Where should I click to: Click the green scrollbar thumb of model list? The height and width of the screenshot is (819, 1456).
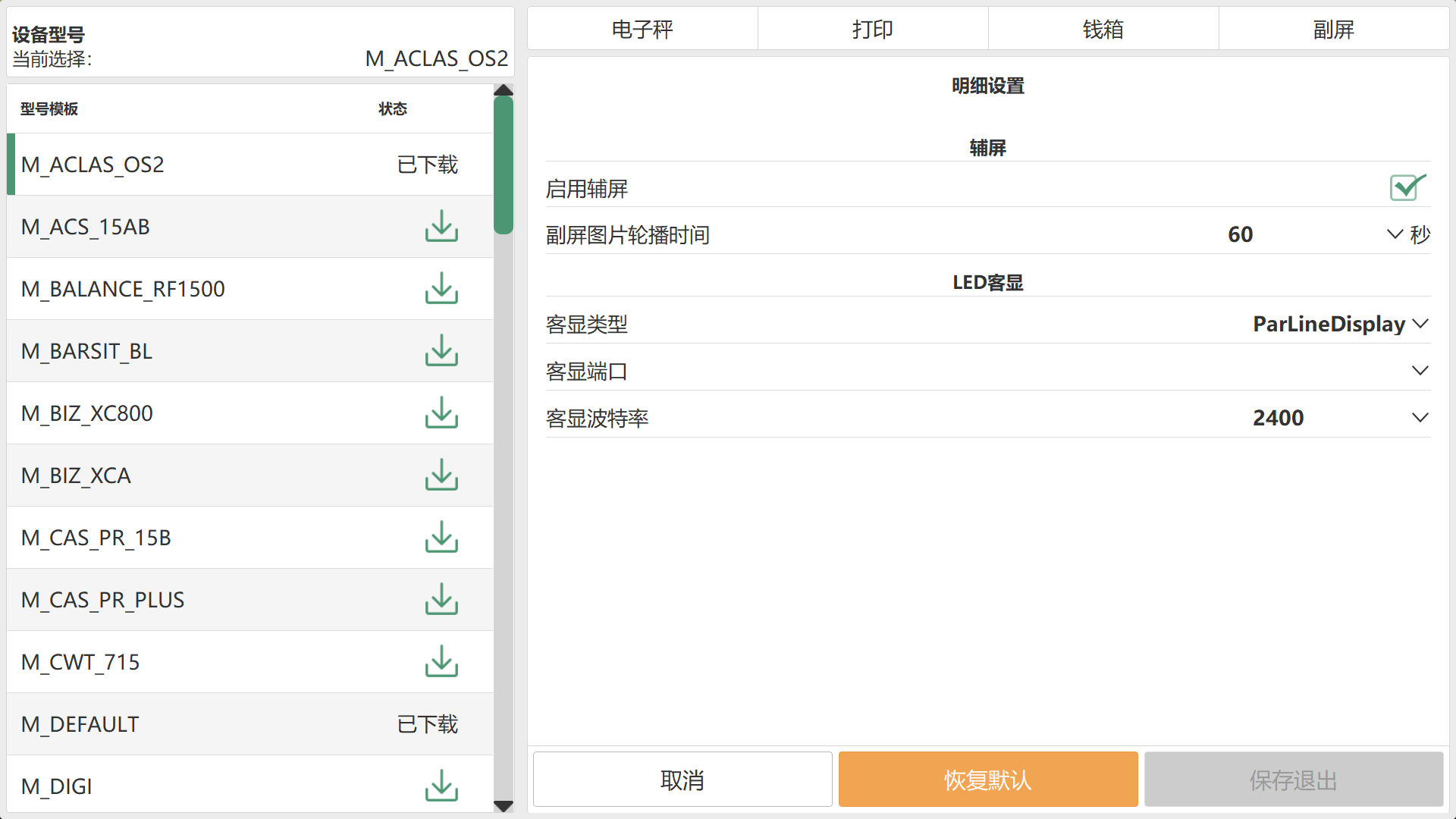(x=504, y=165)
